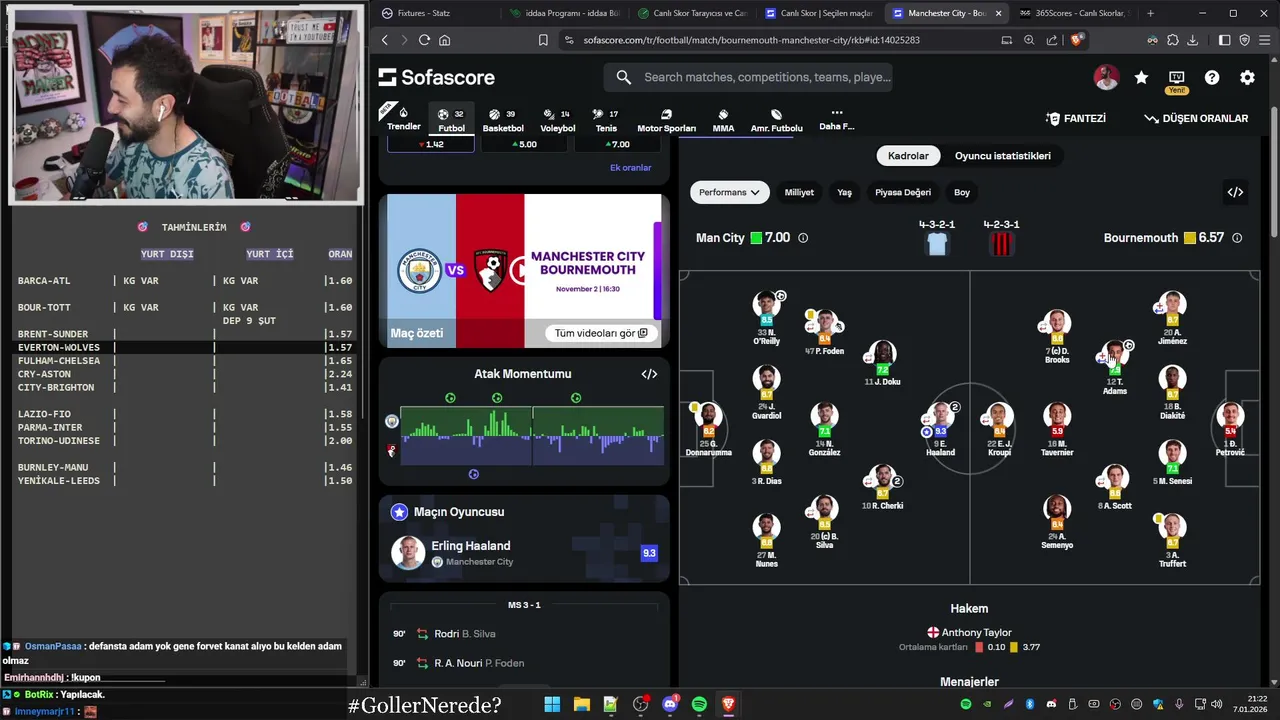Click info icon next to Man City 7.00

click(803, 238)
